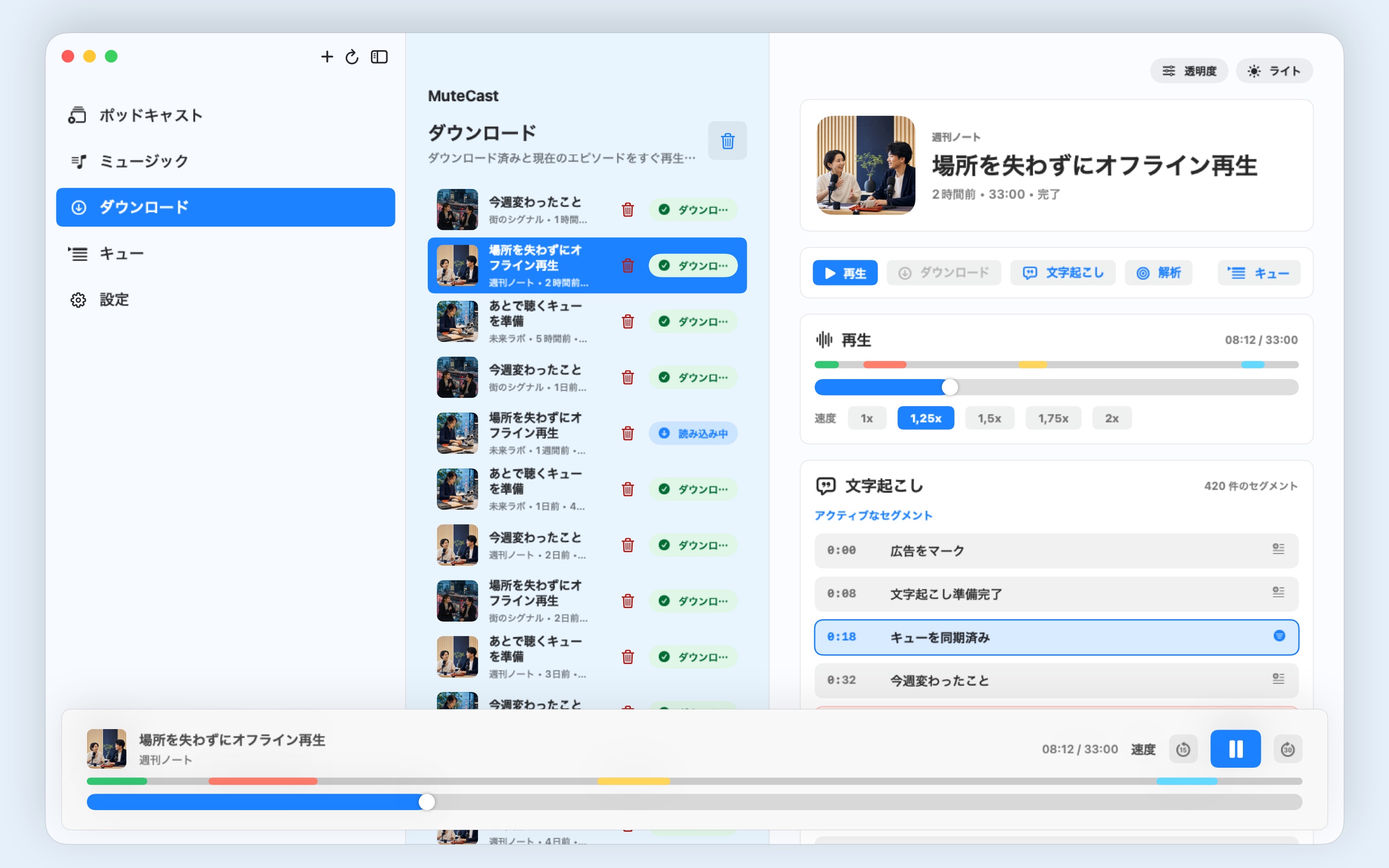Click the ダウンロード badge on the 未来ラボ 5時間前 row
This screenshot has width=1389, height=868.
tap(693, 321)
